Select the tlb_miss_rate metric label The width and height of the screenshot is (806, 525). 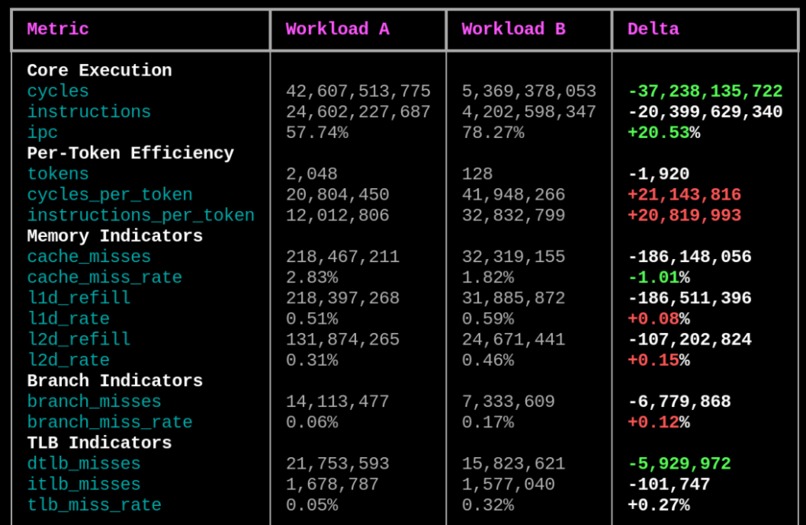click(94, 505)
